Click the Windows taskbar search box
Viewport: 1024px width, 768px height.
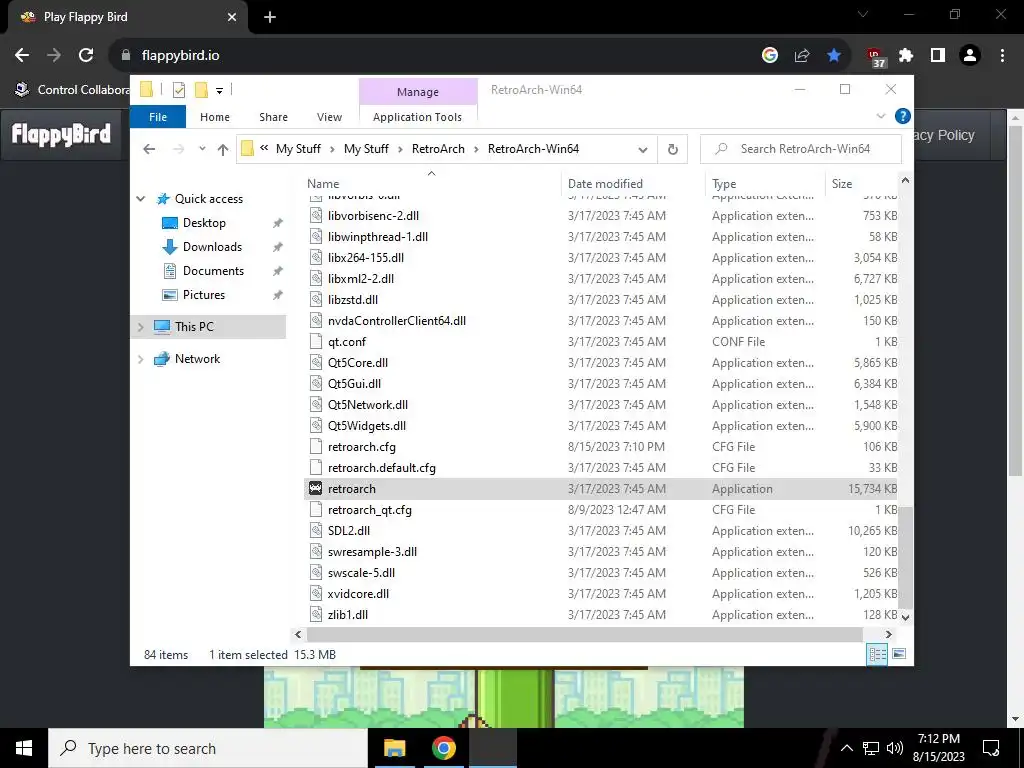[208, 748]
